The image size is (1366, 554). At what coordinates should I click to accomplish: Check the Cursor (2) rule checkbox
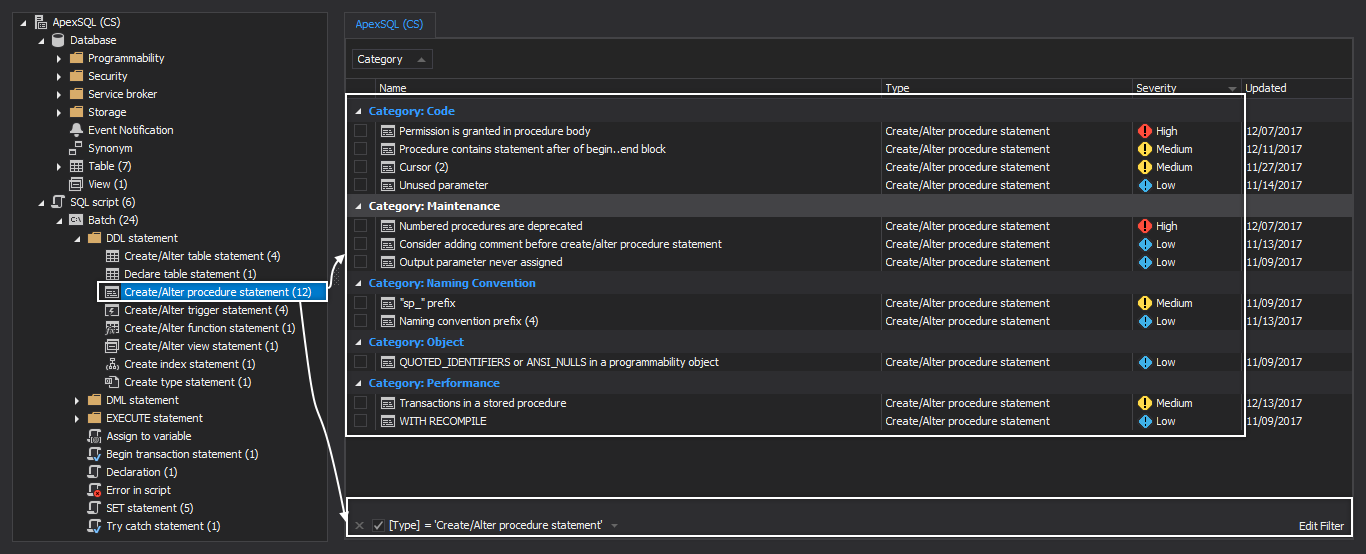360,167
